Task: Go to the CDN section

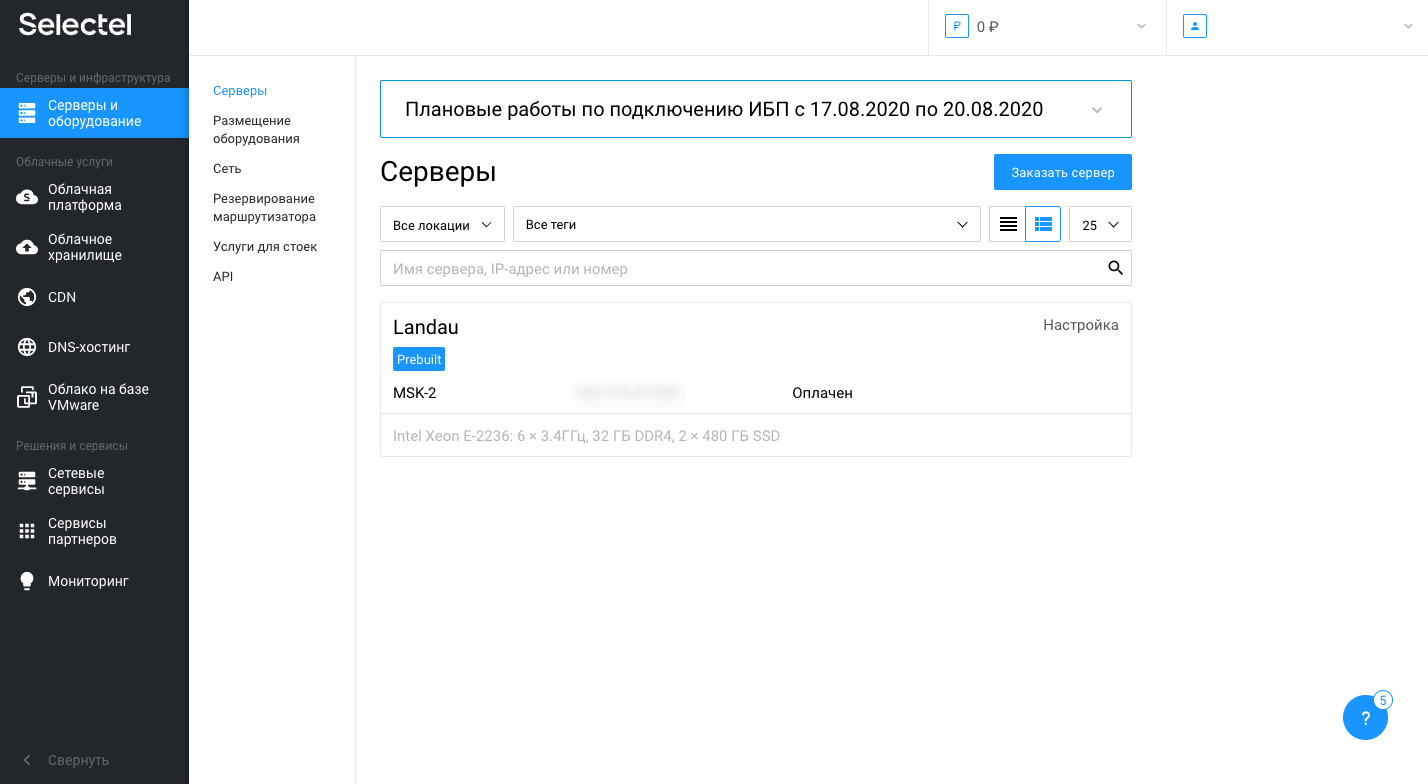Action: tap(94, 297)
